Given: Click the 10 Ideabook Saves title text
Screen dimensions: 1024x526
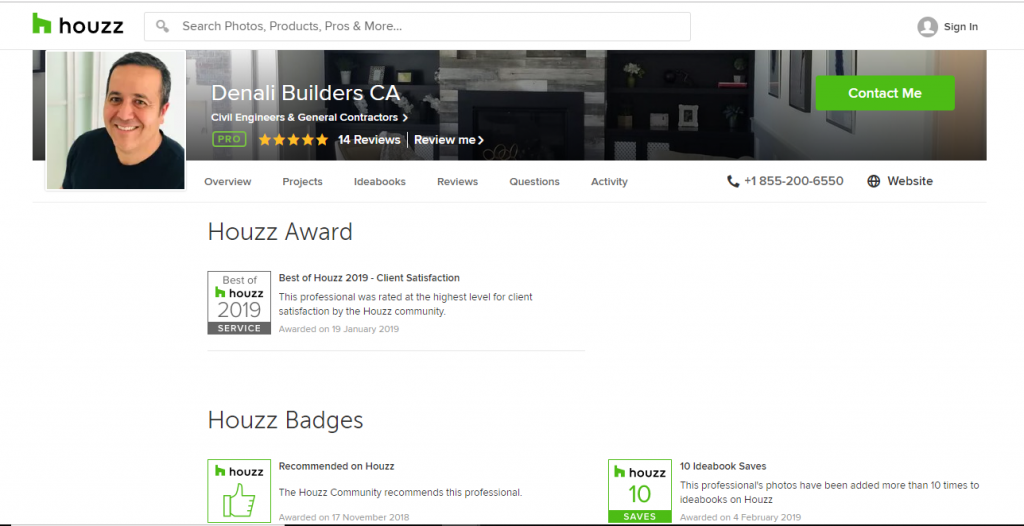Looking at the screenshot, I should (x=723, y=466).
